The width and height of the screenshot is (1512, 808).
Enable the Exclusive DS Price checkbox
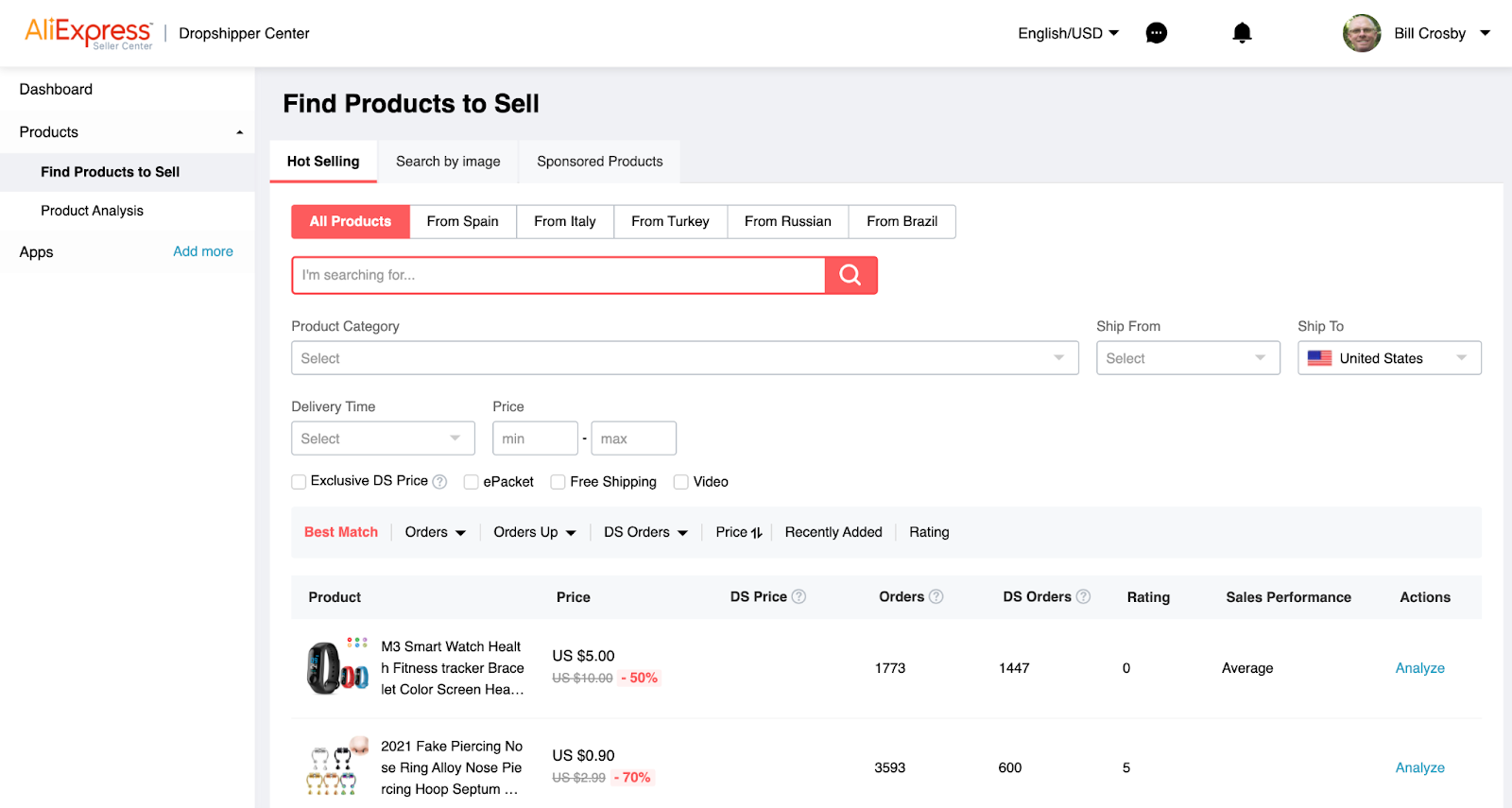pyautogui.click(x=299, y=482)
